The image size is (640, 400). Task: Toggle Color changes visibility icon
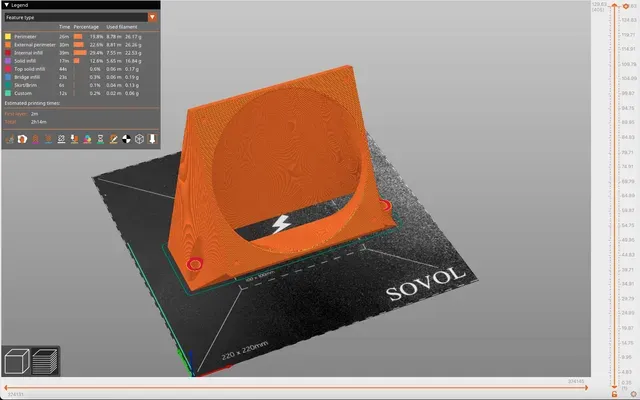point(87,139)
